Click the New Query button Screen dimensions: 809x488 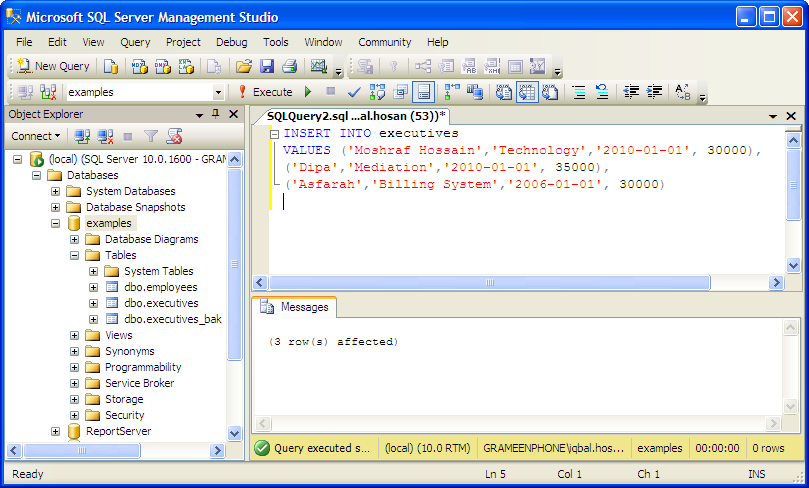click(x=53, y=66)
